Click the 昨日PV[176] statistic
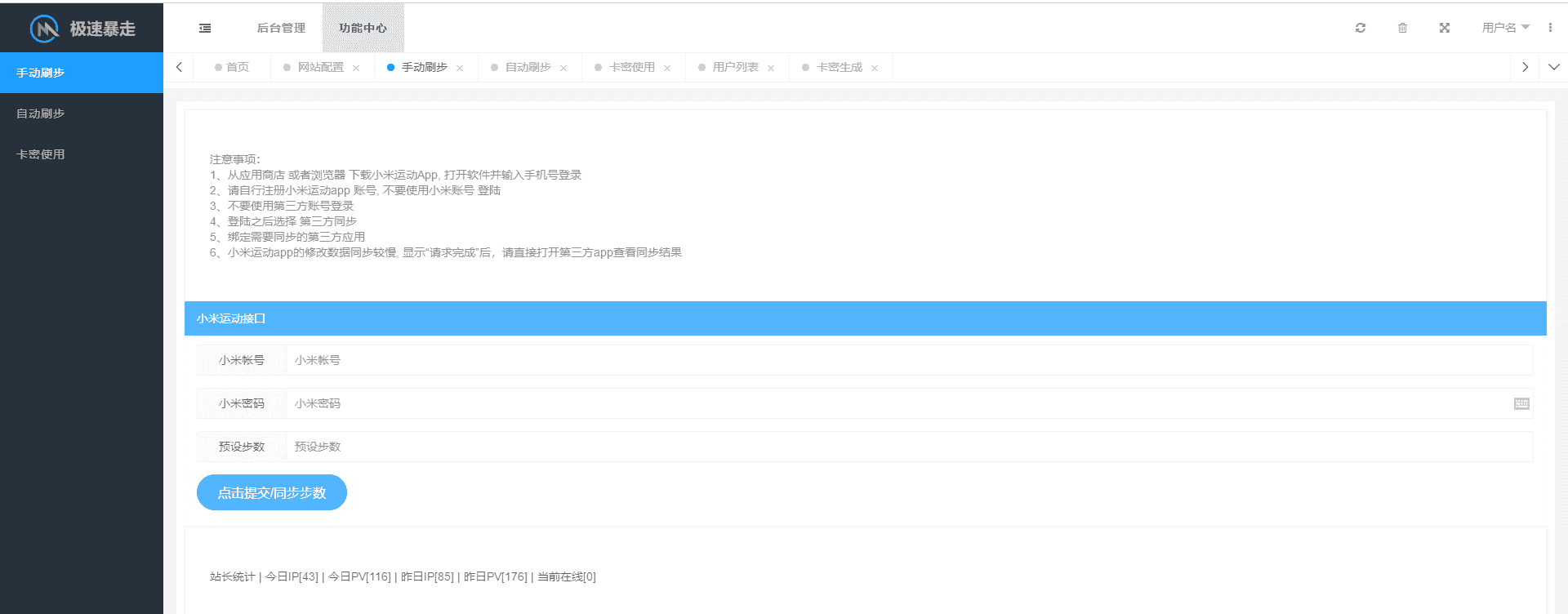The image size is (1568, 614). pyautogui.click(x=496, y=576)
